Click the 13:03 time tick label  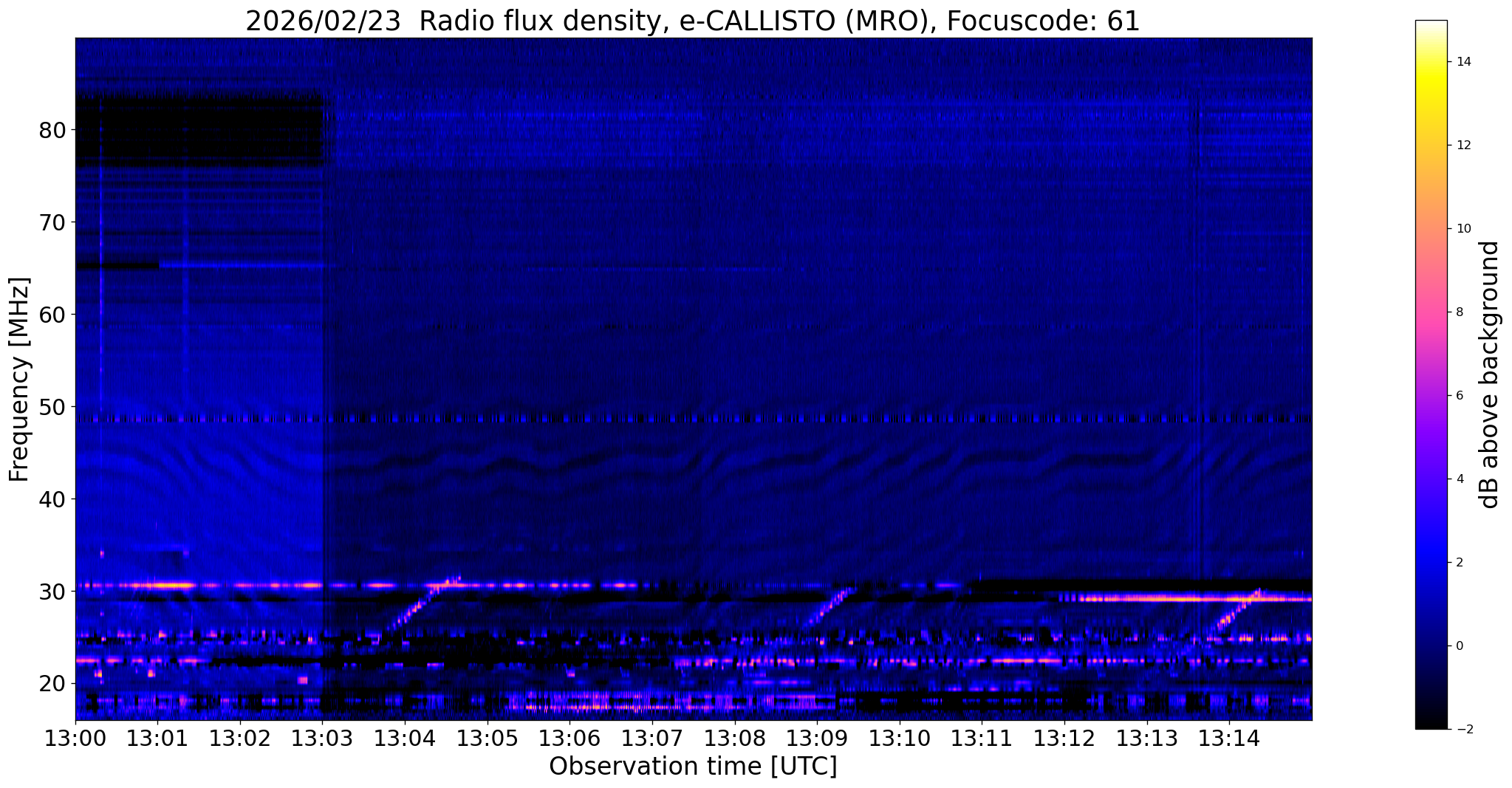click(323, 739)
